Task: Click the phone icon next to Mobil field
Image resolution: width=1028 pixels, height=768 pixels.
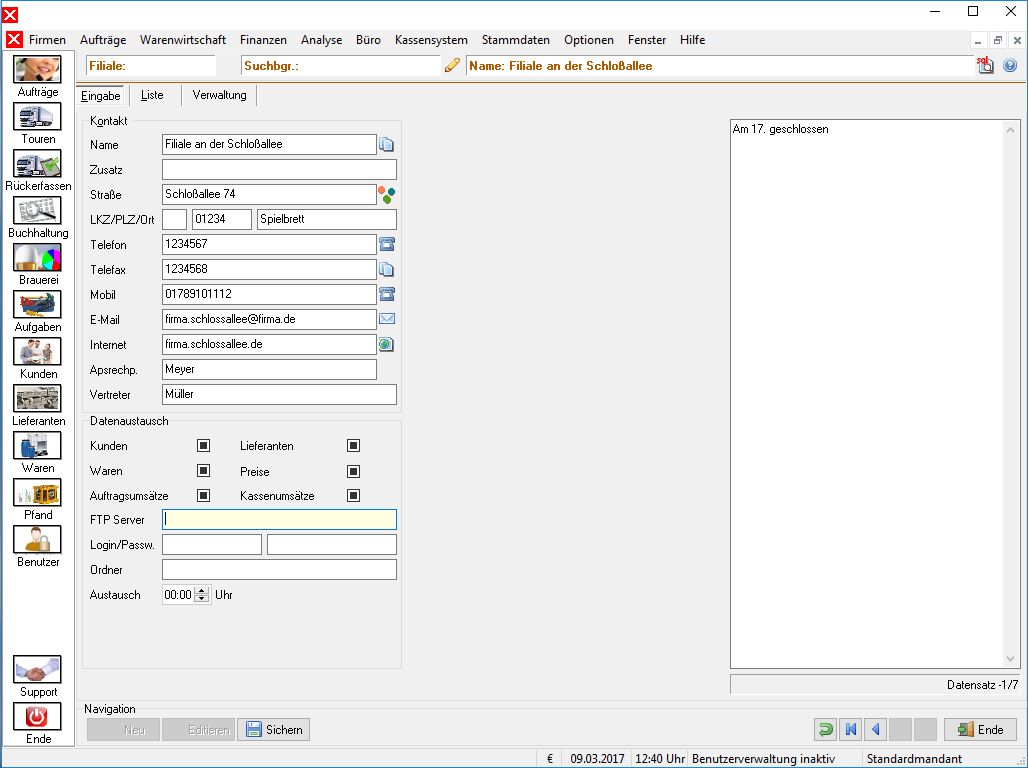Action: 387,294
